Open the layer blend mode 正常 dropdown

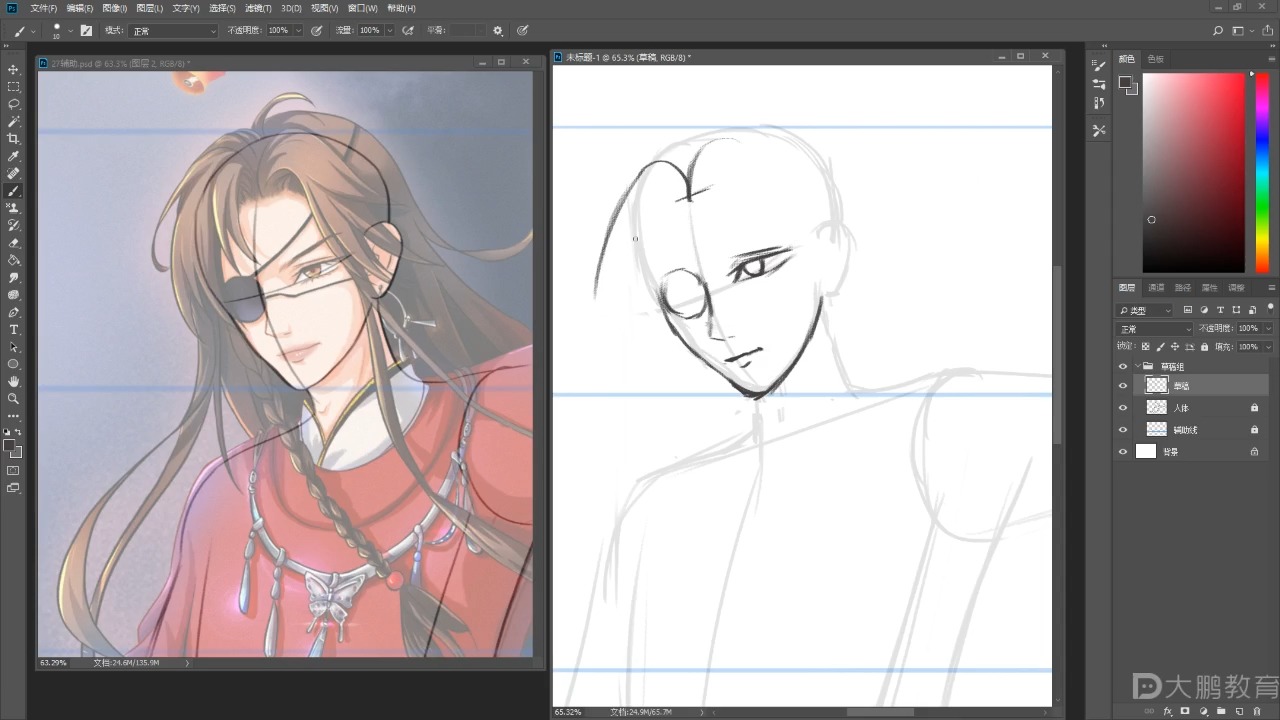(x=1155, y=328)
